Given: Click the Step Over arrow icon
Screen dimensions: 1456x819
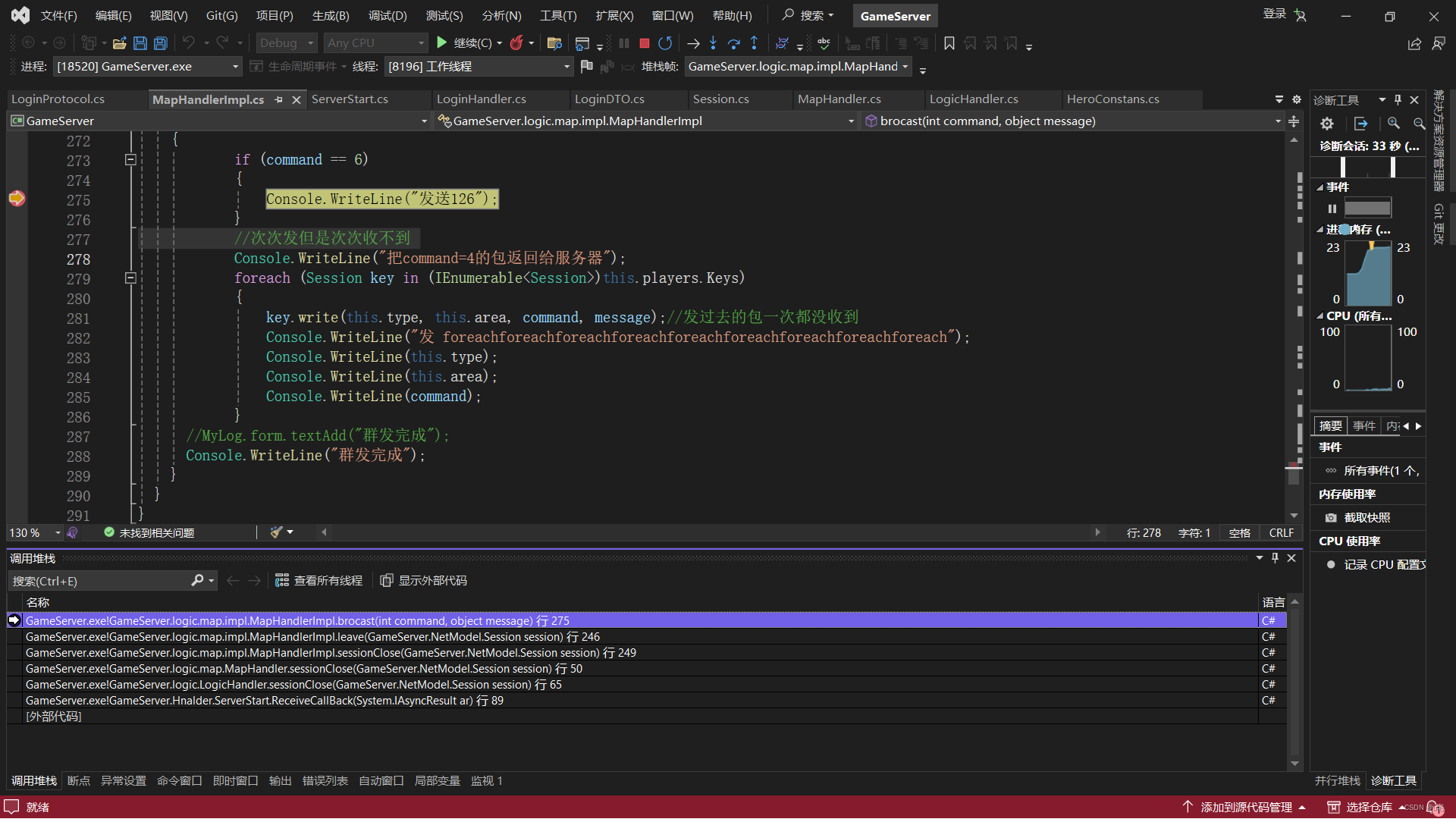Looking at the screenshot, I should pos(733,43).
